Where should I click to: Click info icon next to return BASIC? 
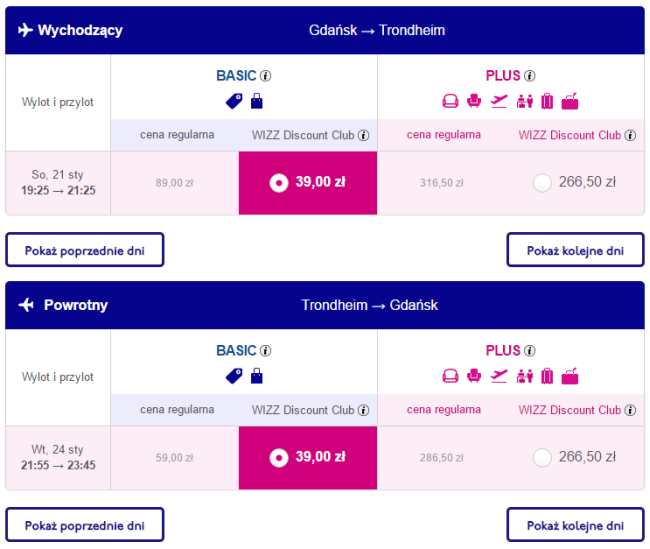tap(266, 351)
